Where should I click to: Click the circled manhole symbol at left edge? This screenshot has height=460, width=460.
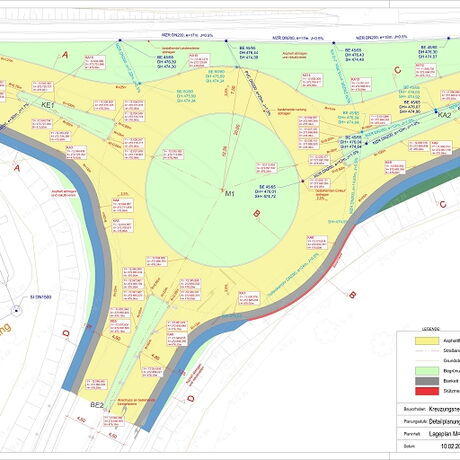click(16, 311)
